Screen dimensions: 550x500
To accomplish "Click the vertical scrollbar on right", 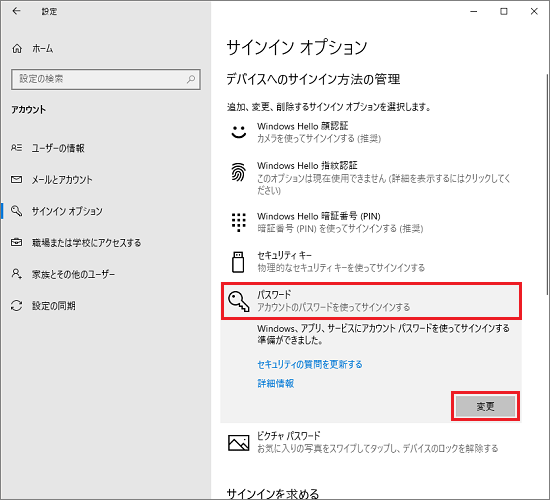I will pyautogui.click(x=548, y=184).
